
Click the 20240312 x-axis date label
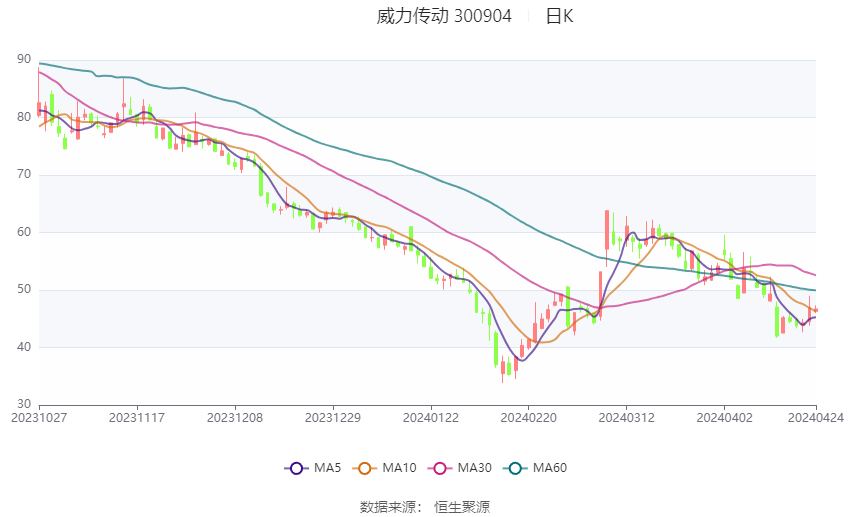626,418
